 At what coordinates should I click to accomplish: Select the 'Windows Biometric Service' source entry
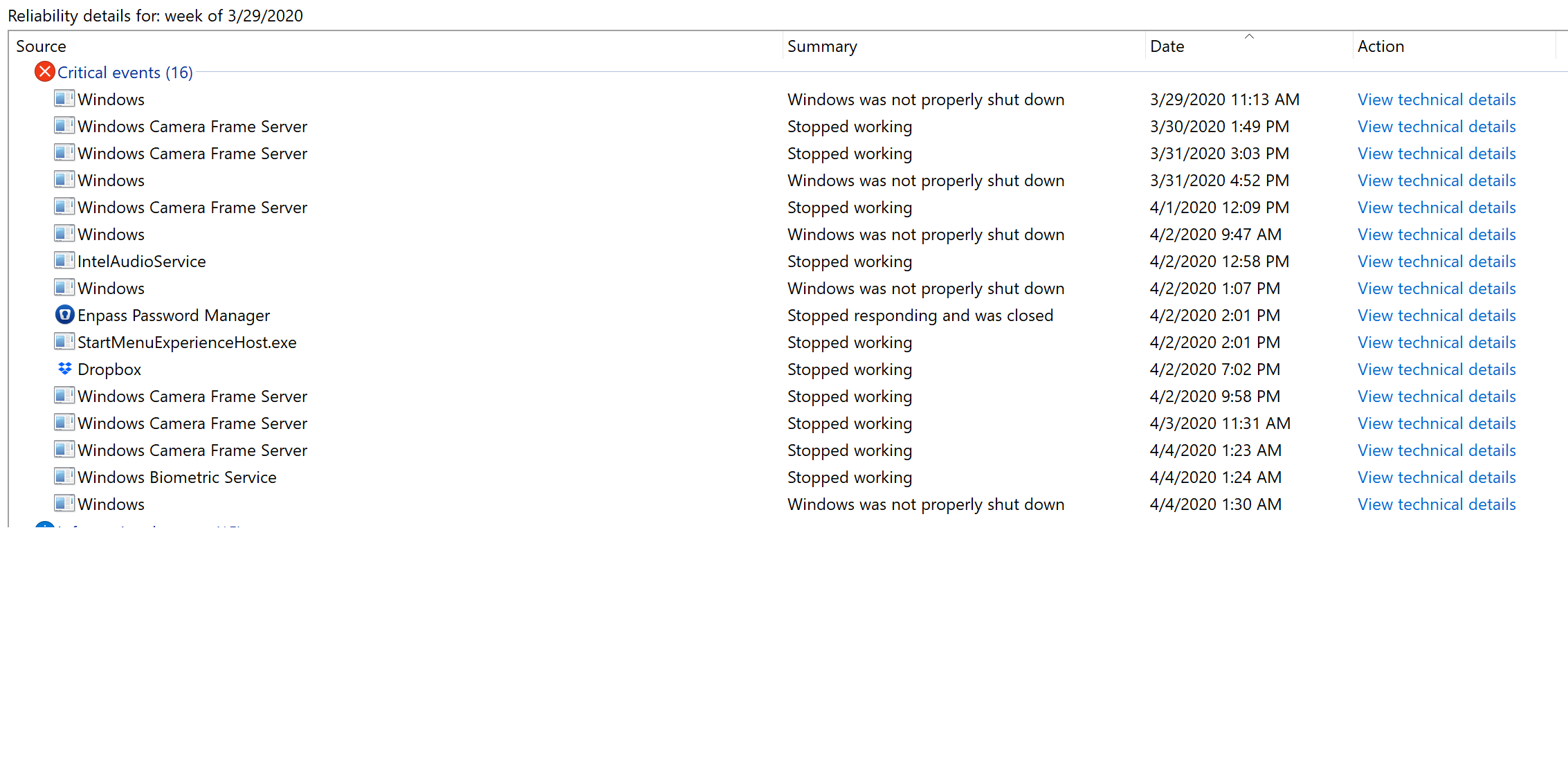[177, 477]
